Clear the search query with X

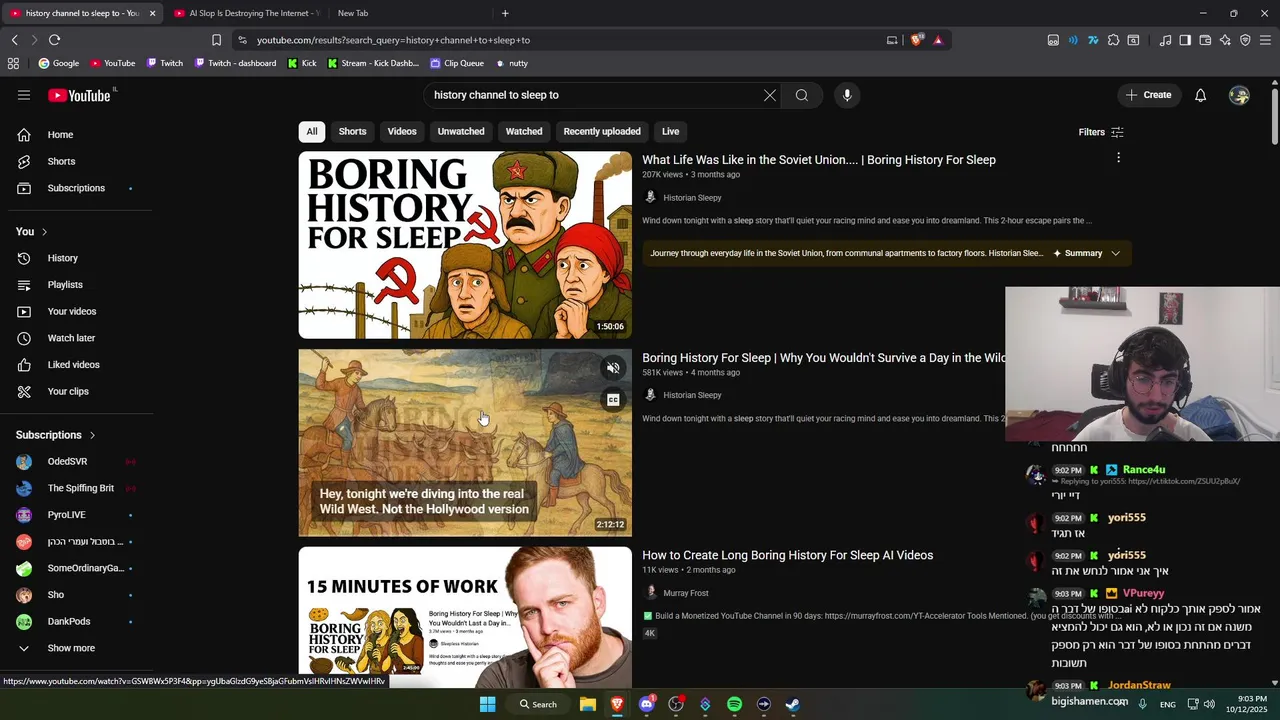pos(770,95)
